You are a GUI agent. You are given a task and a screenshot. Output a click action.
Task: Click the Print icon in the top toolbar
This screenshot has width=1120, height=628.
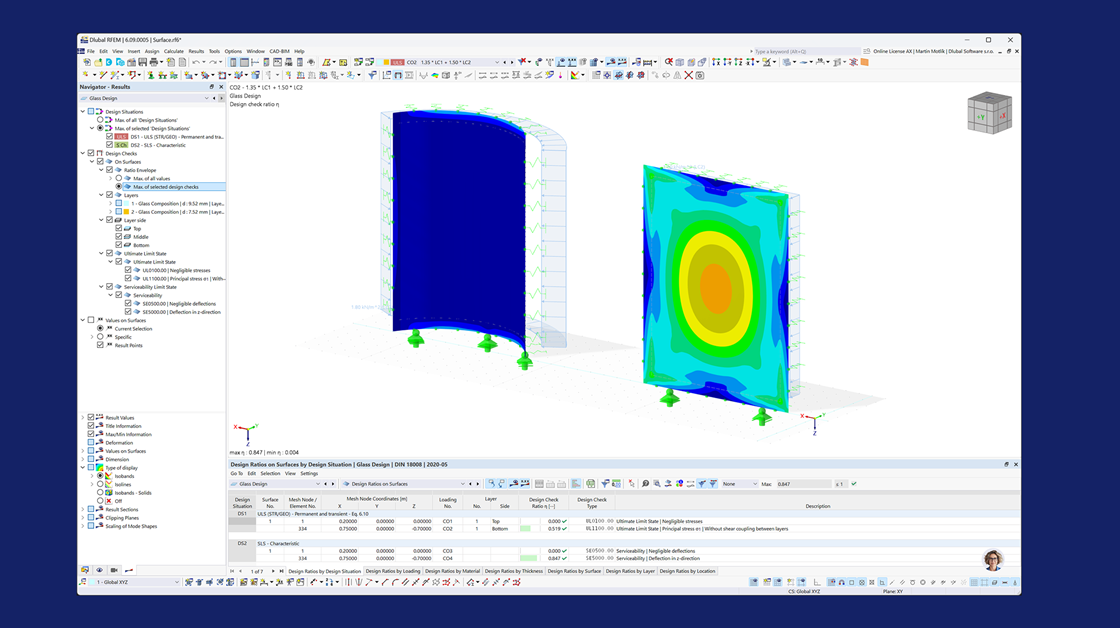tap(154, 61)
